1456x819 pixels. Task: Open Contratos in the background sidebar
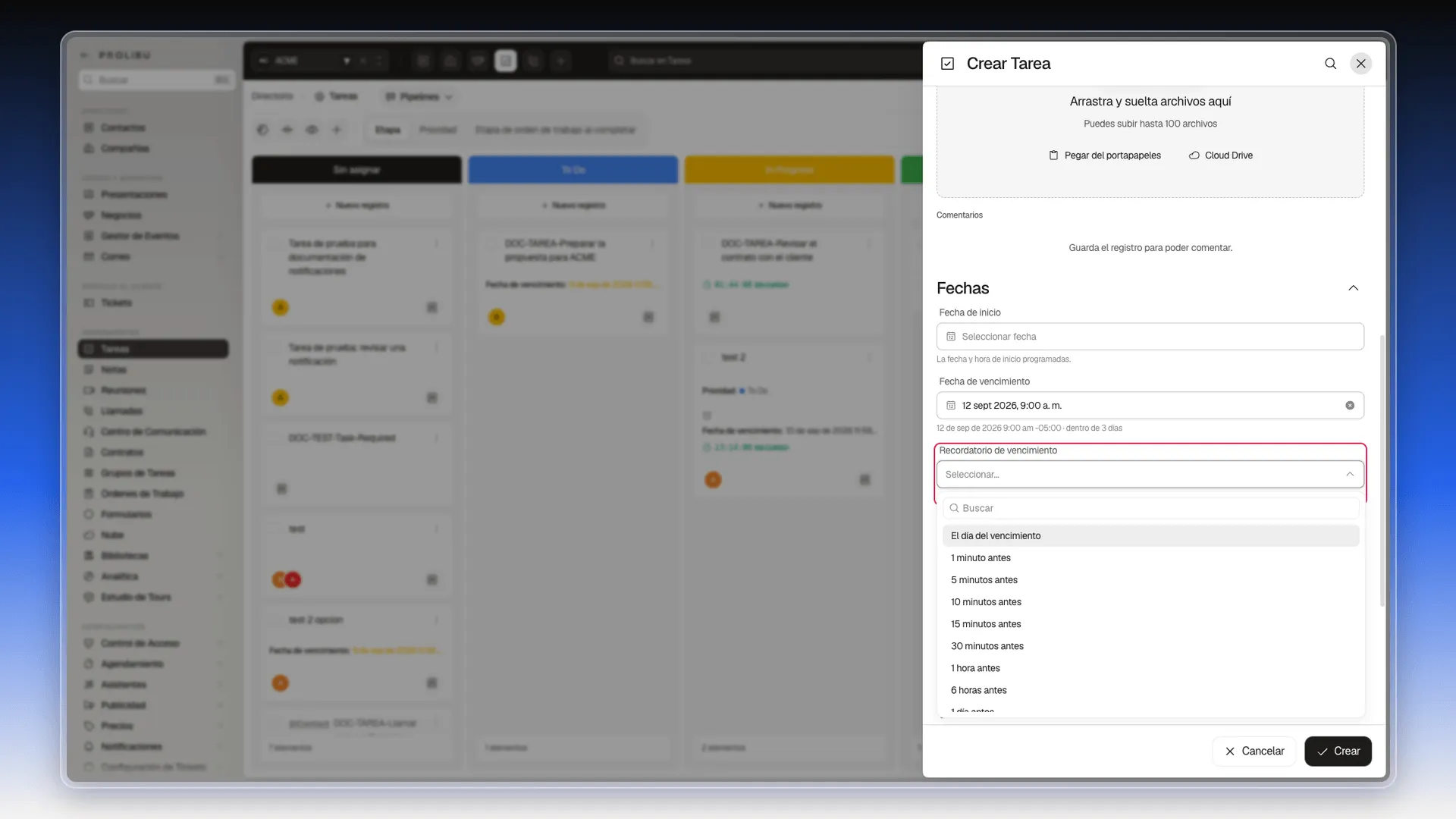pos(122,452)
